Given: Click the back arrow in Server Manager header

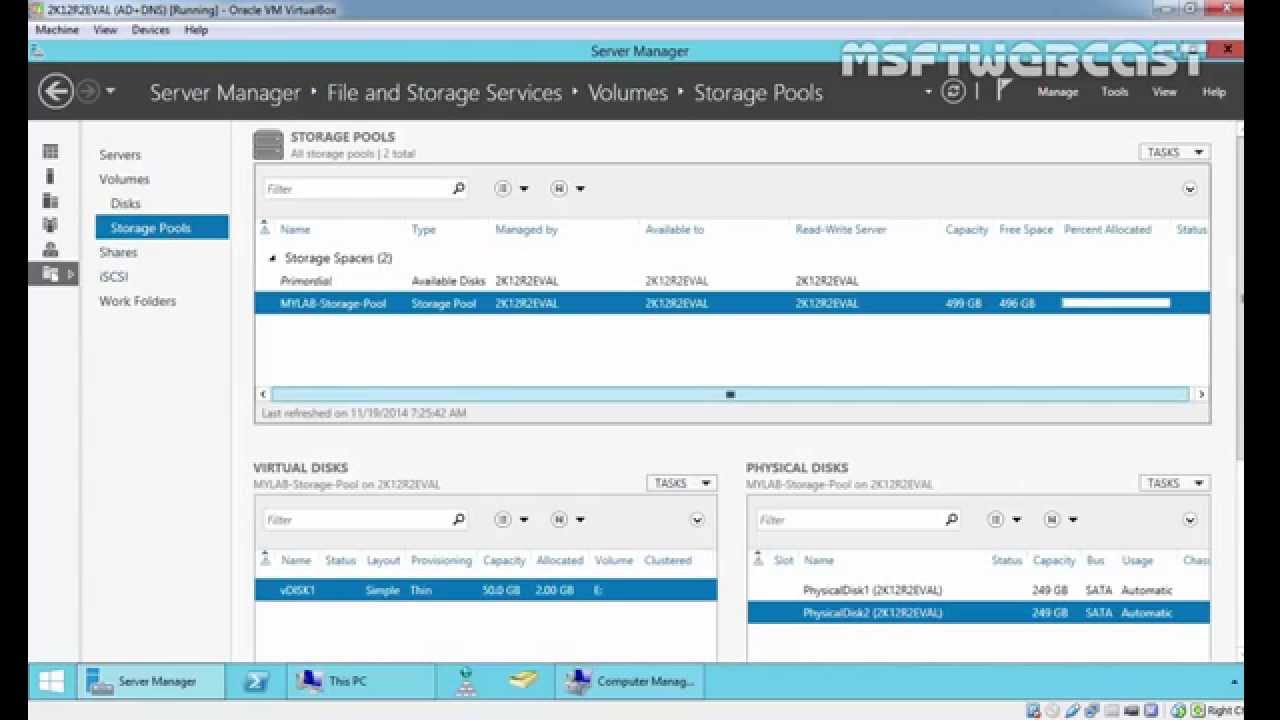Looking at the screenshot, I should tap(56, 92).
